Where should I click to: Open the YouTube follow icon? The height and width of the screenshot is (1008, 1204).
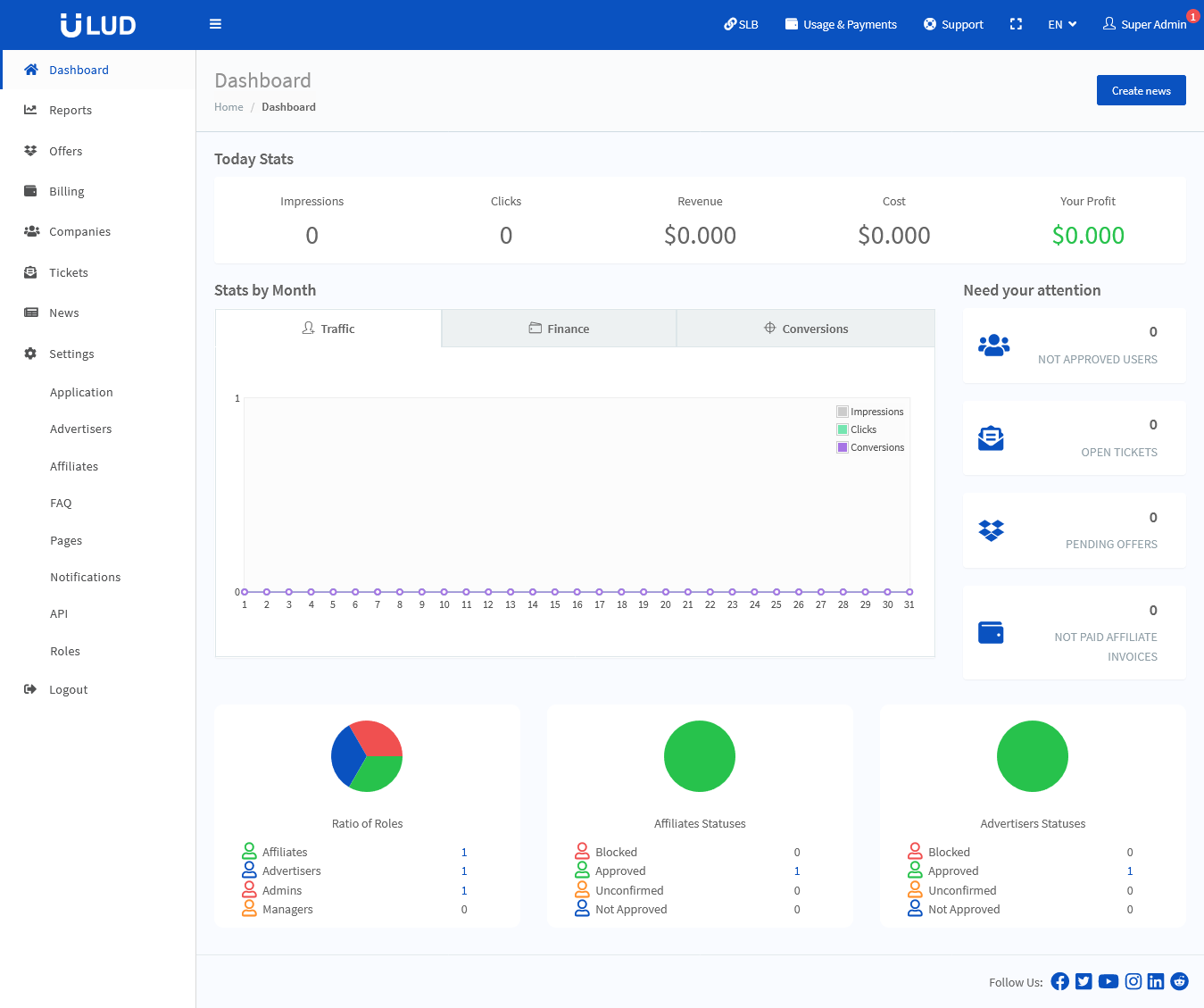tap(1108, 982)
